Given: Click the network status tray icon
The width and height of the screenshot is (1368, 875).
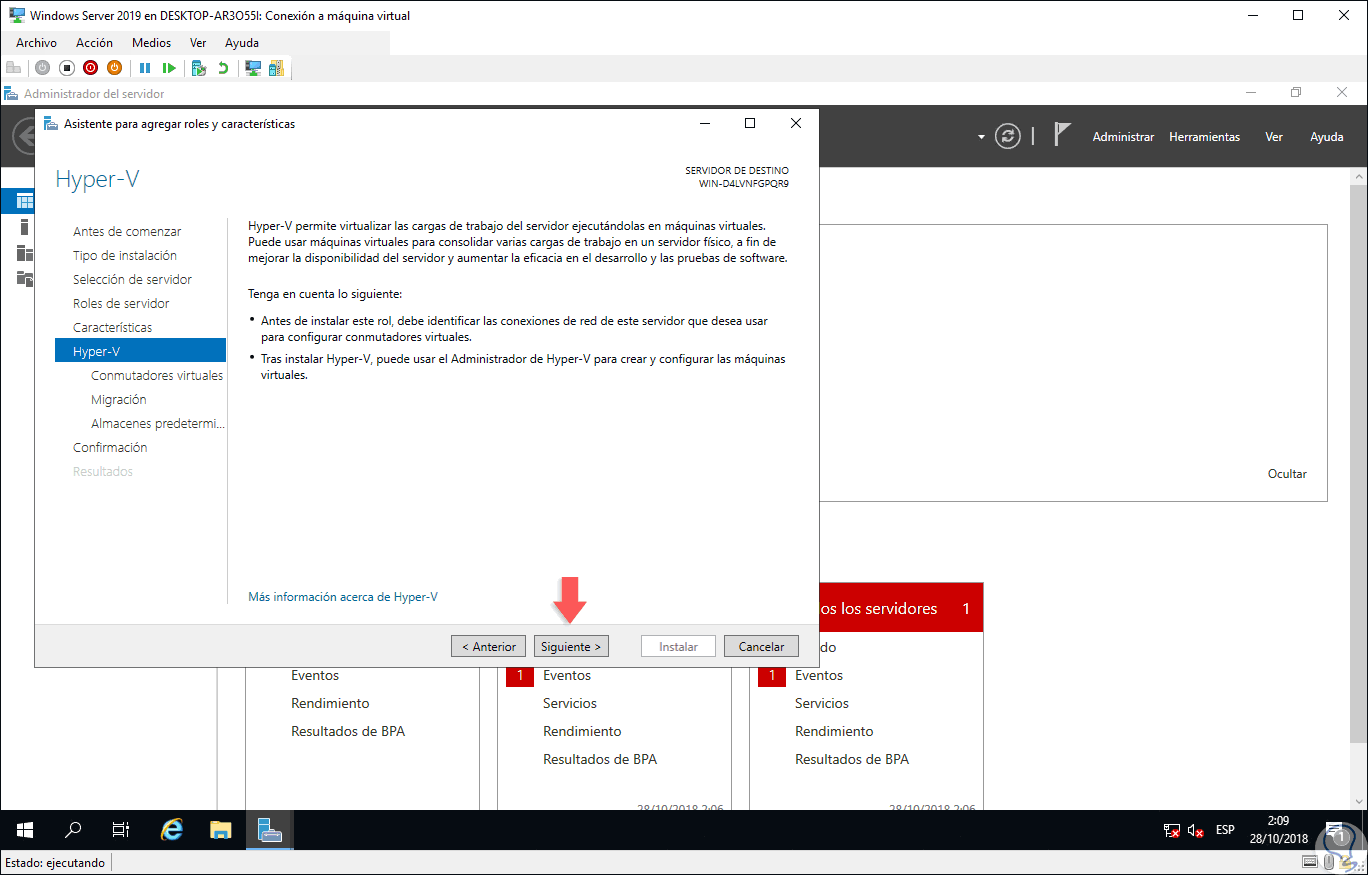Looking at the screenshot, I should [x=1172, y=830].
